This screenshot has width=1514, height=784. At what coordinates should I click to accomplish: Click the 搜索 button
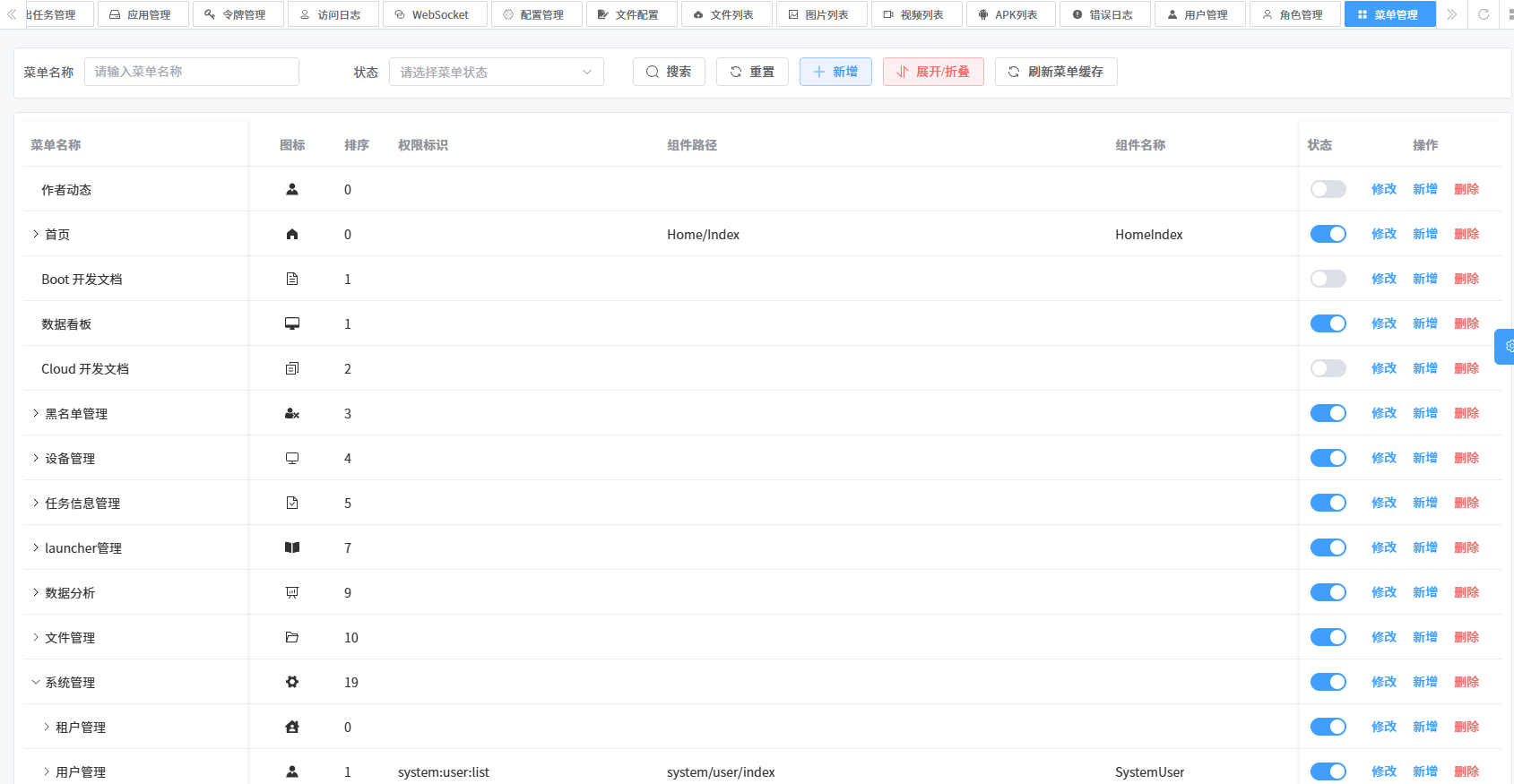(x=669, y=72)
